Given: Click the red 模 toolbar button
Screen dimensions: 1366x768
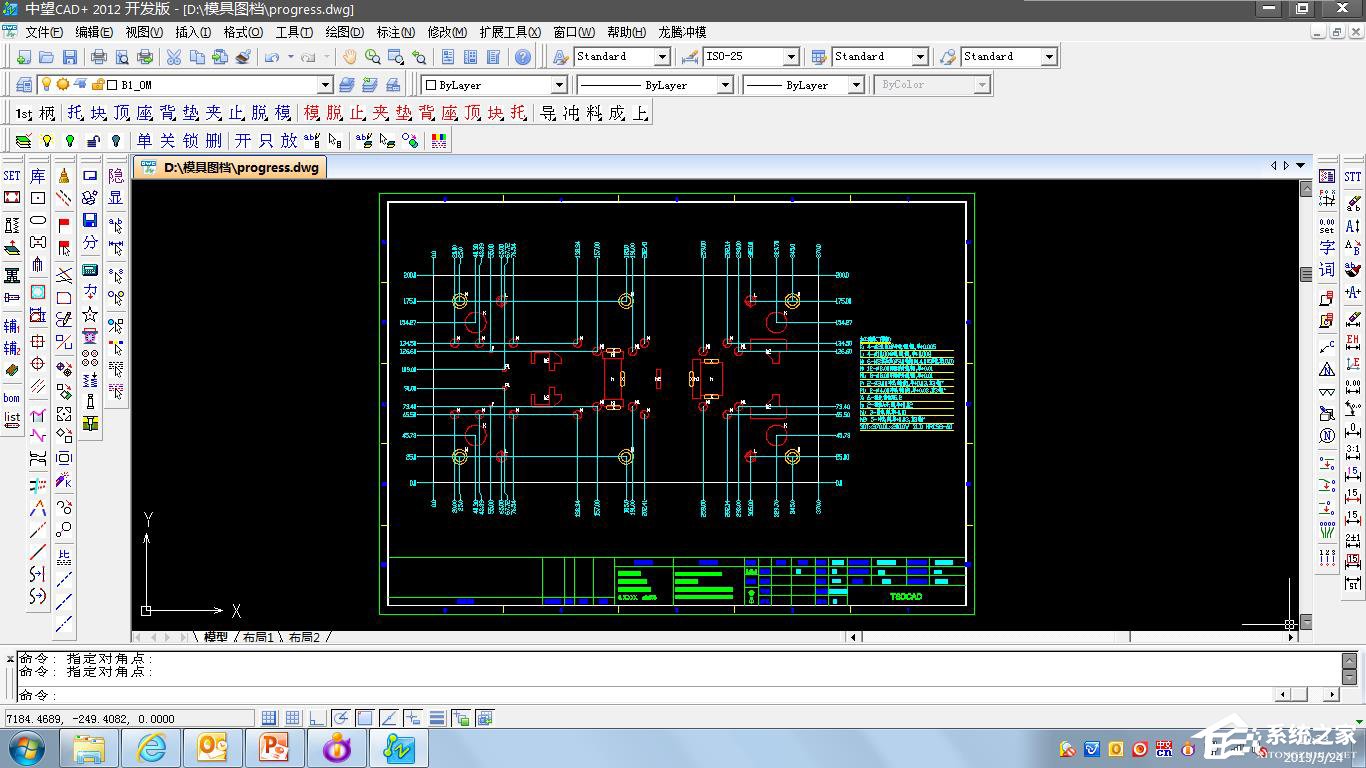Looking at the screenshot, I should 311,113.
